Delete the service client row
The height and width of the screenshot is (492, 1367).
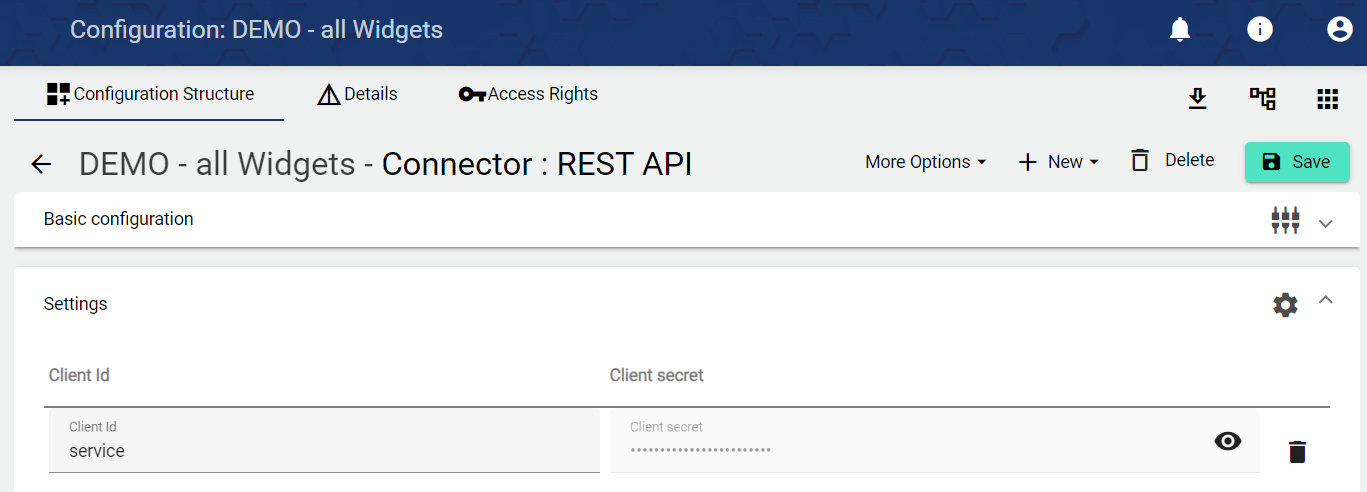1297,452
